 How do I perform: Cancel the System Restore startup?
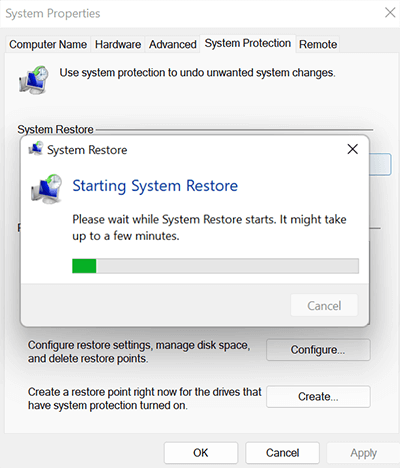click(324, 305)
